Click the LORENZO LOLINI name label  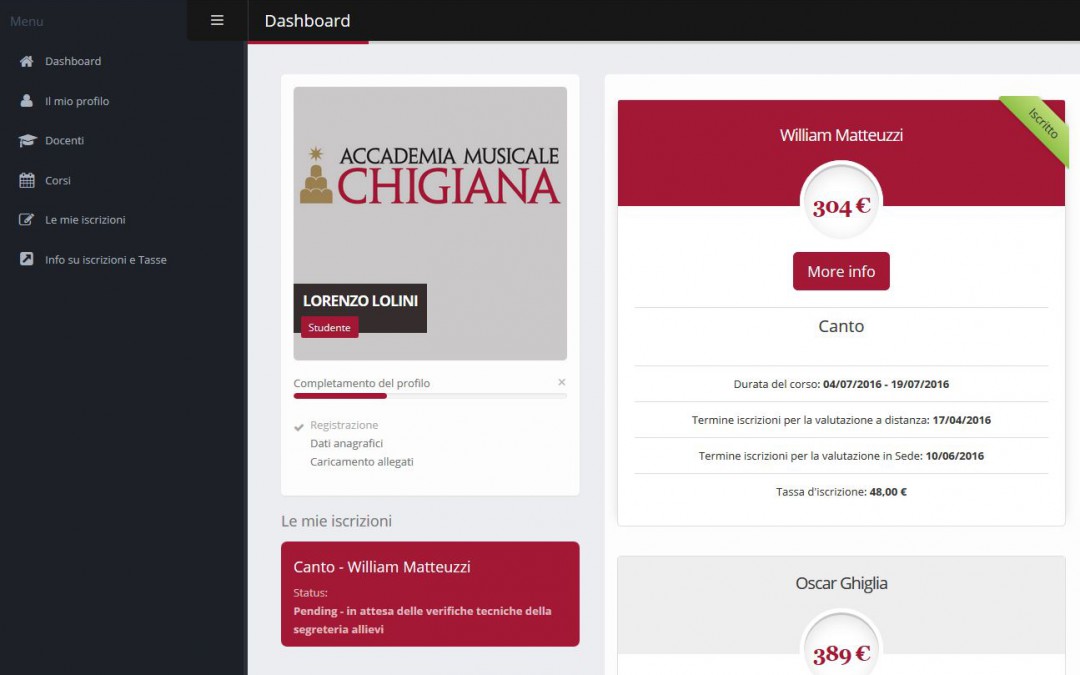tap(360, 301)
